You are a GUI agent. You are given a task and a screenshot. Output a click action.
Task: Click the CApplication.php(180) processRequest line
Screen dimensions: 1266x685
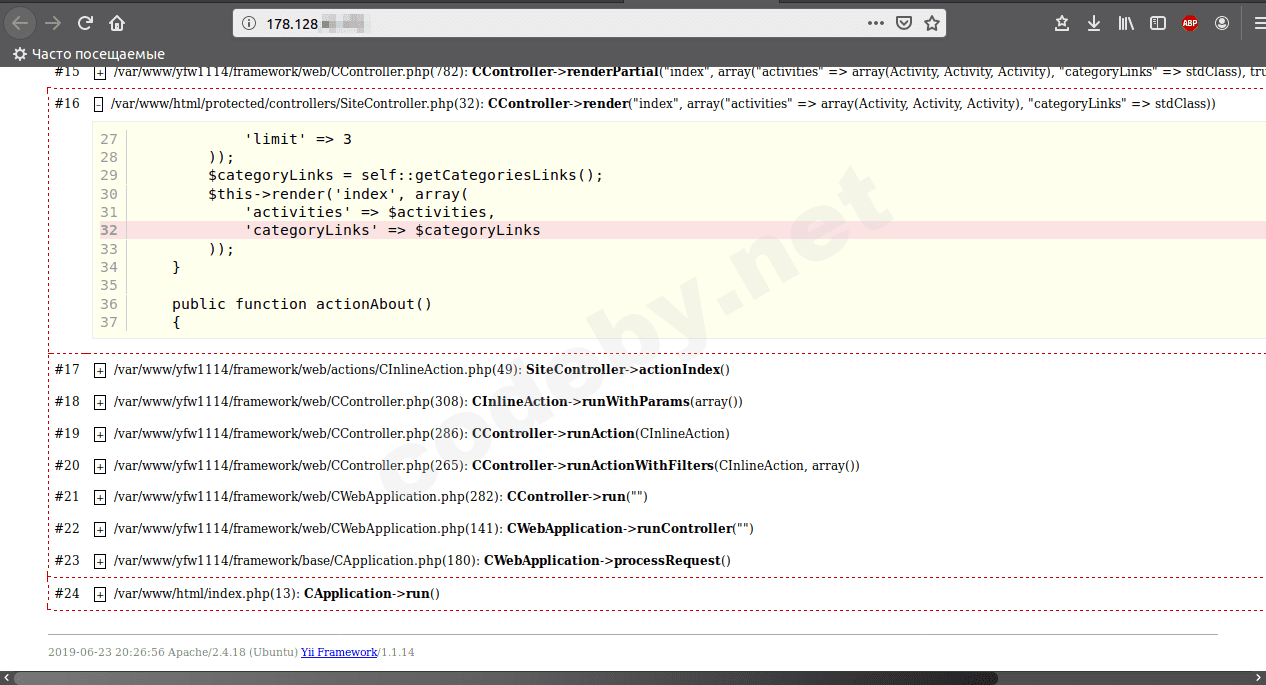pos(422,561)
